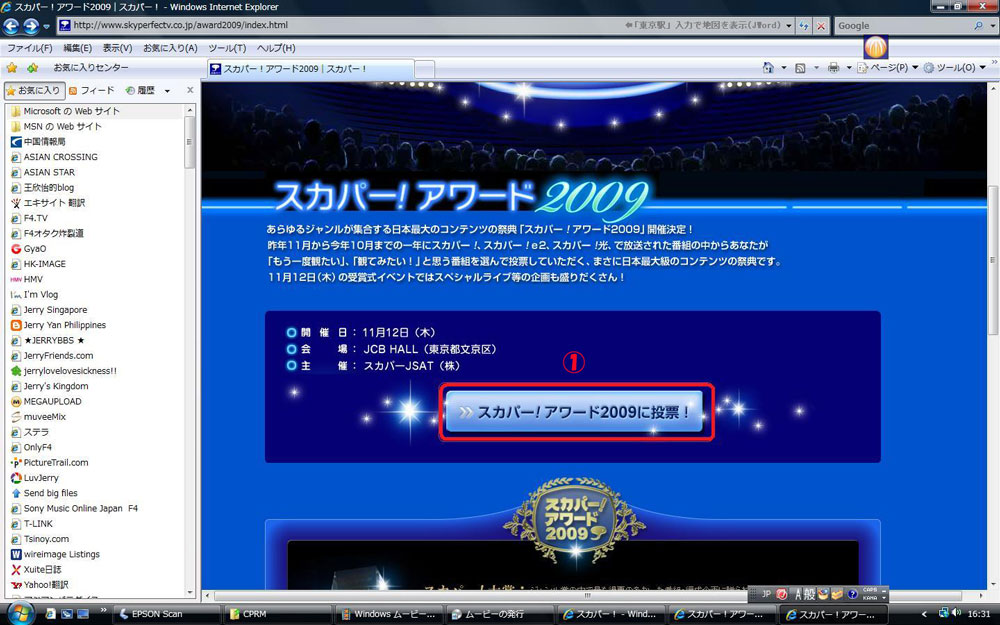Go back using the browser Back arrow

(x=11, y=26)
